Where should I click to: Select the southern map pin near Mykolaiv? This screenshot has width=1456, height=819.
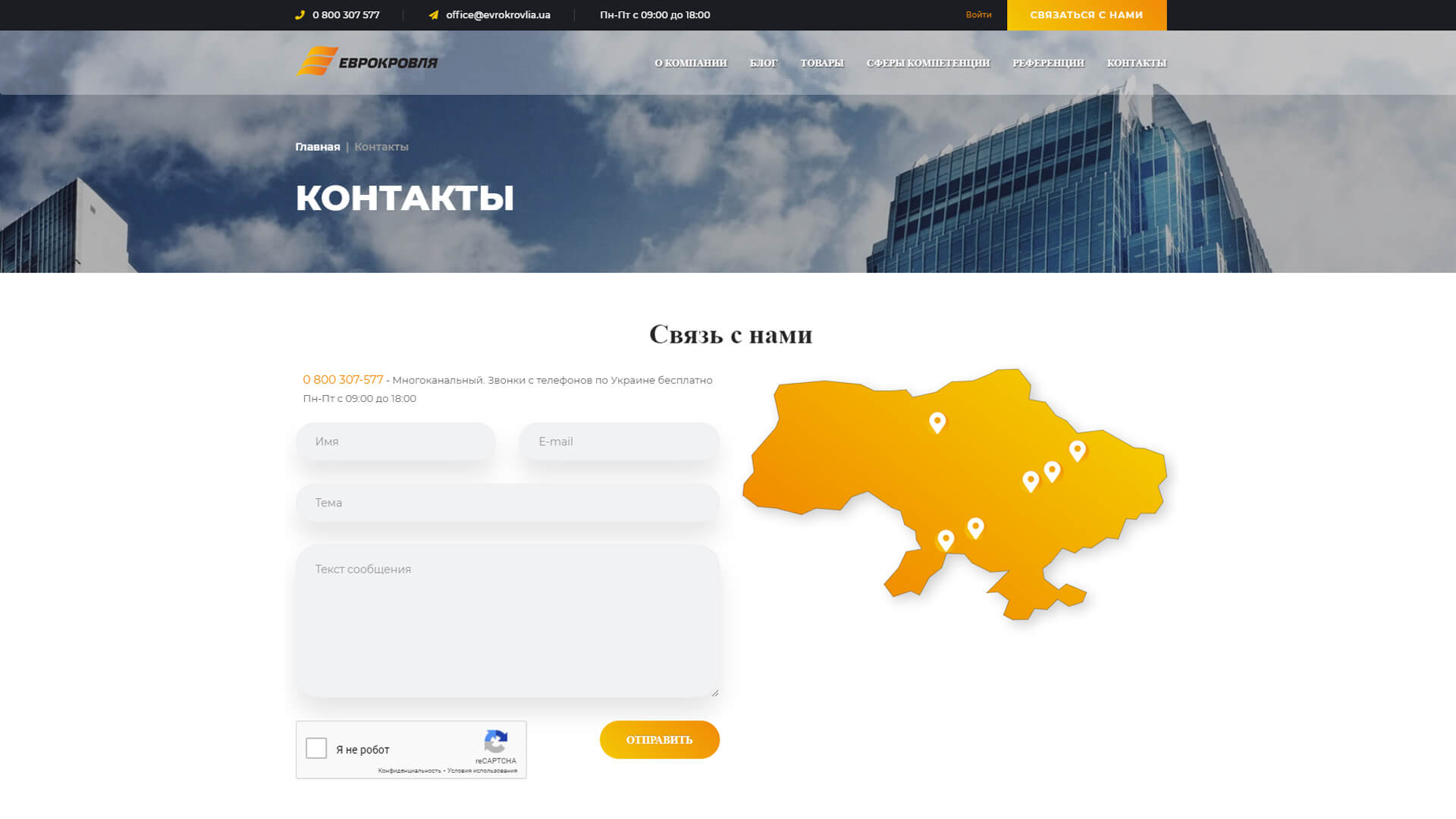975,528
